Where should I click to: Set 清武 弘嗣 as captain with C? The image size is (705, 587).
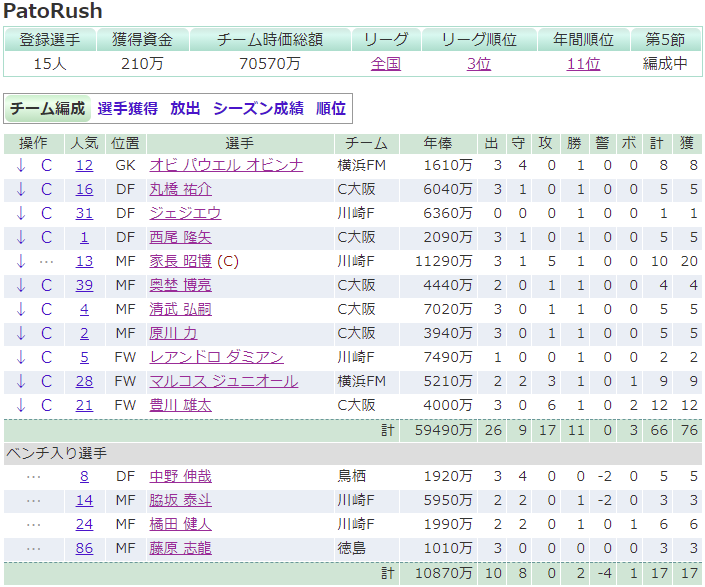click(46, 309)
